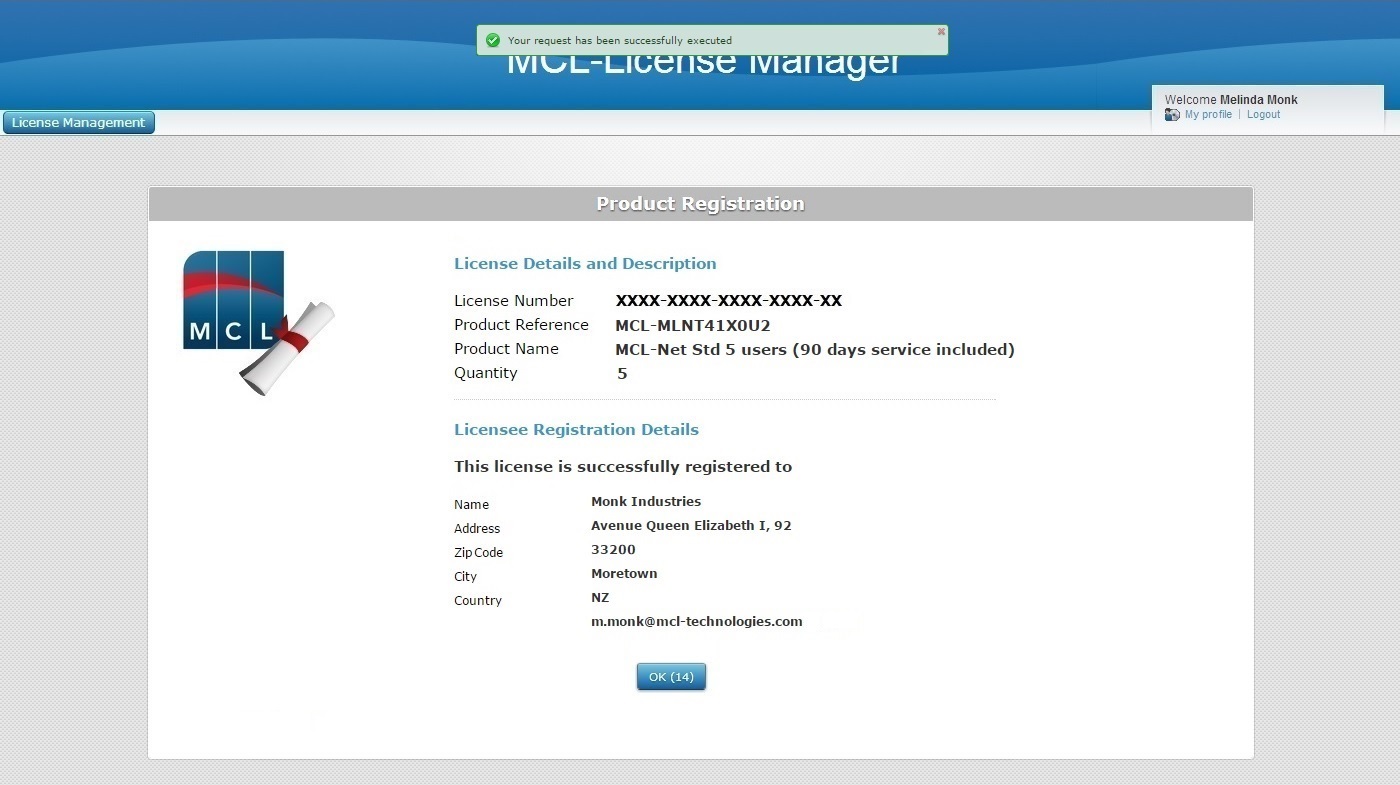
Task: Click the MCL-Net Std 5 users product name
Action: click(x=814, y=349)
